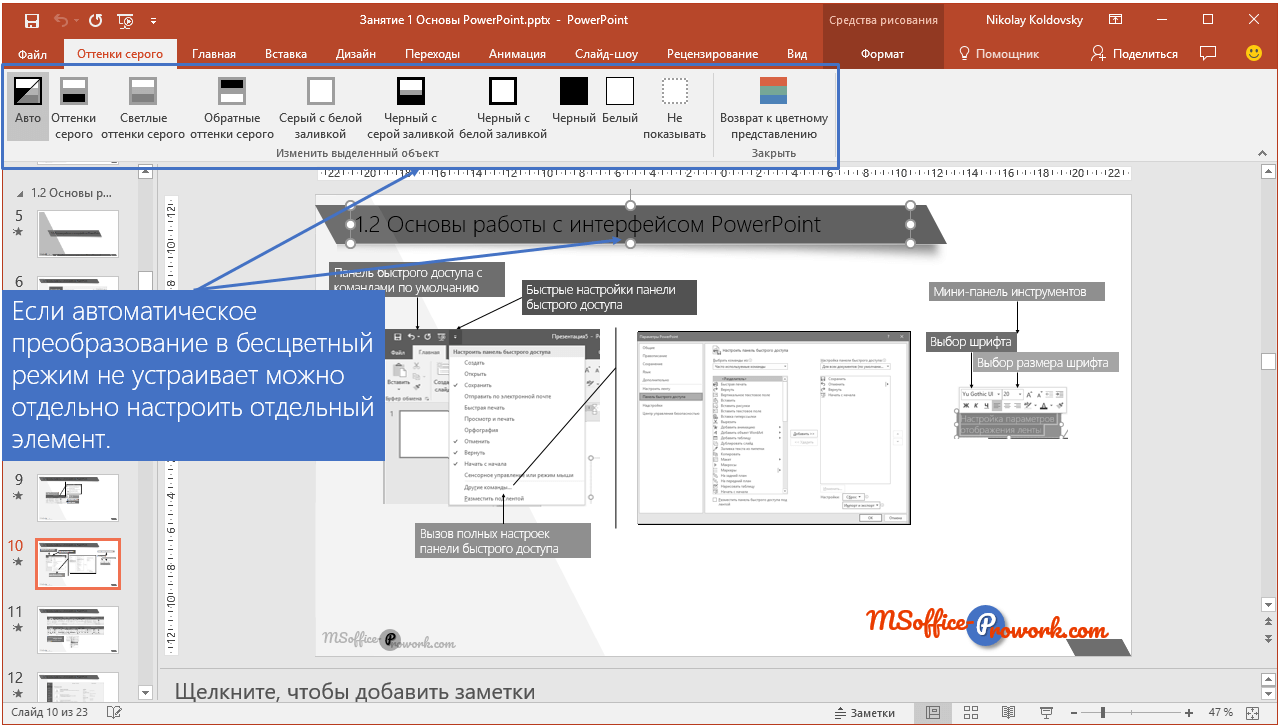Apply Серый с белой заливкой

(x=320, y=108)
